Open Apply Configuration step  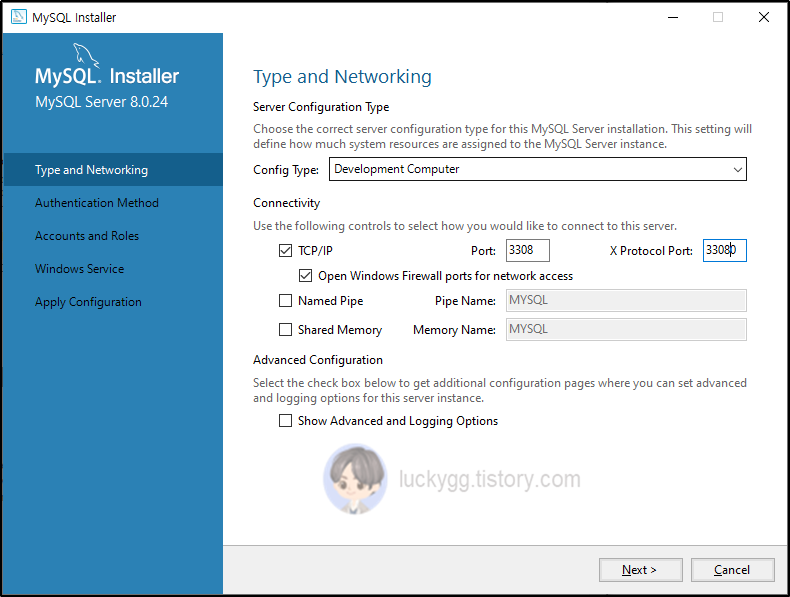coord(88,302)
